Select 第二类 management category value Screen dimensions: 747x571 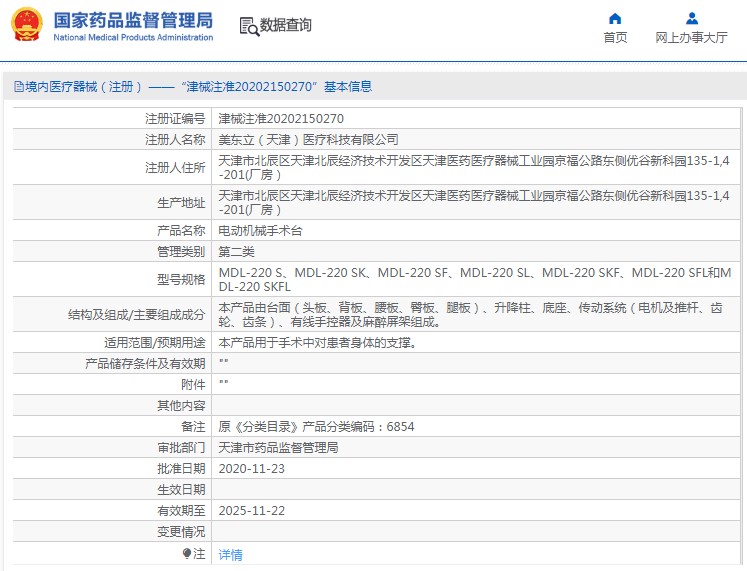(x=236, y=251)
